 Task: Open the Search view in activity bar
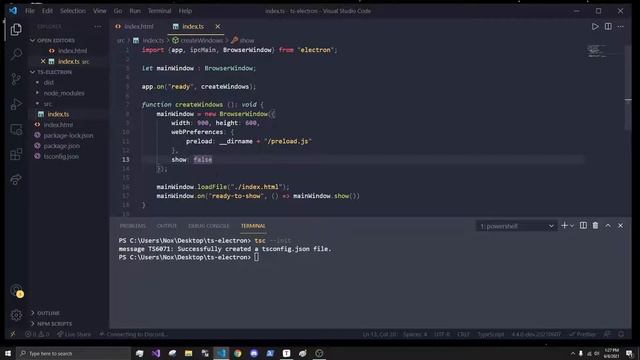coord(16,54)
